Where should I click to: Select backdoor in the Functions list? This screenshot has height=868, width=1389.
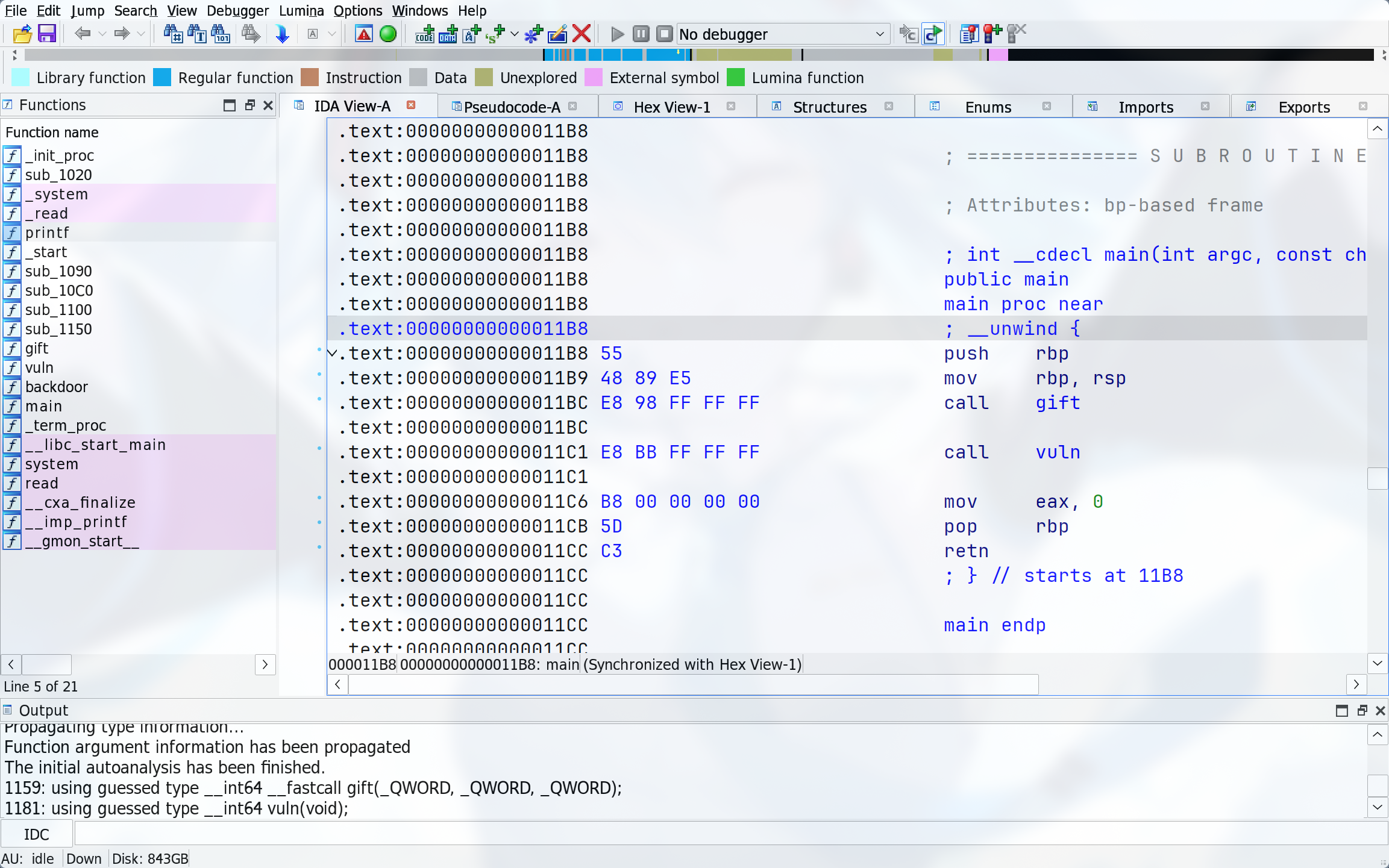click(x=56, y=387)
